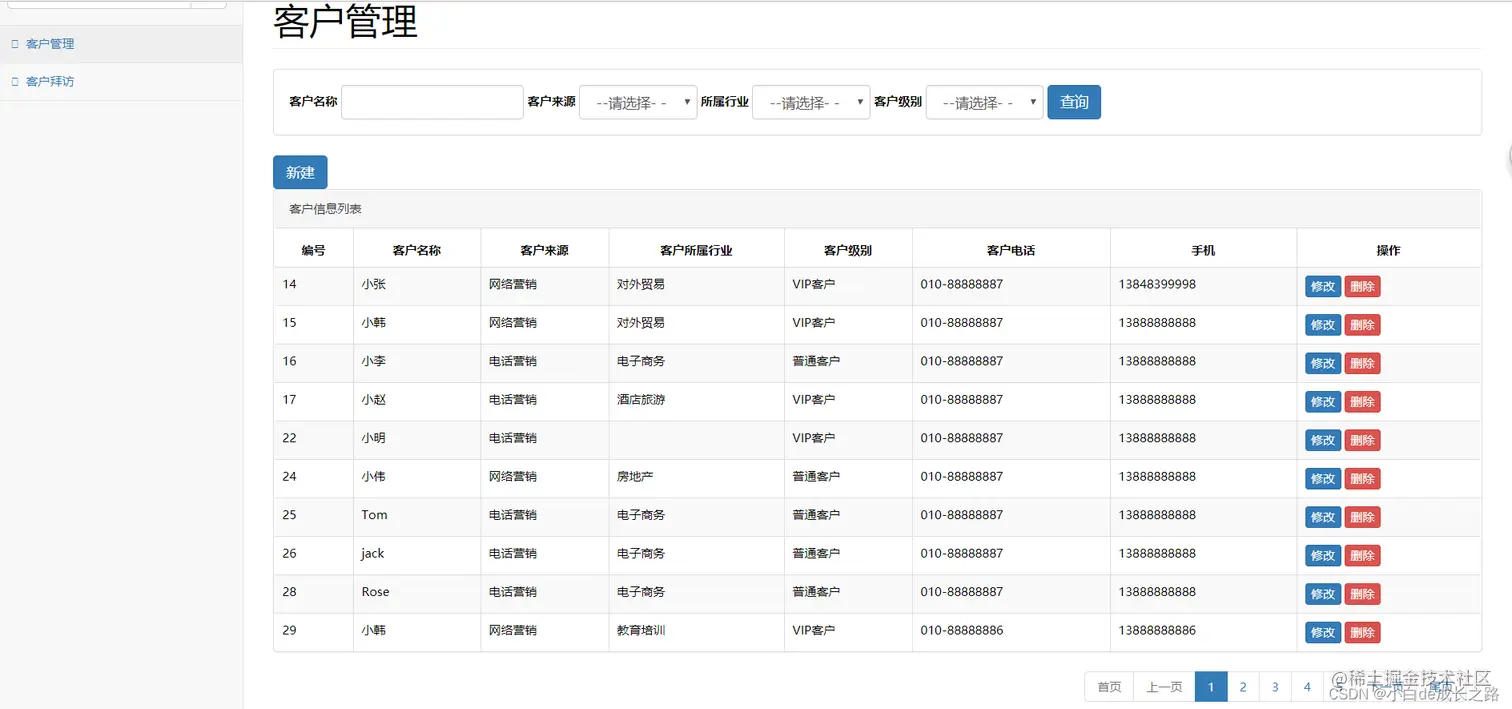Click the customer name 小明
The width and height of the screenshot is (1512, 709).
click(x=373, y=438)
